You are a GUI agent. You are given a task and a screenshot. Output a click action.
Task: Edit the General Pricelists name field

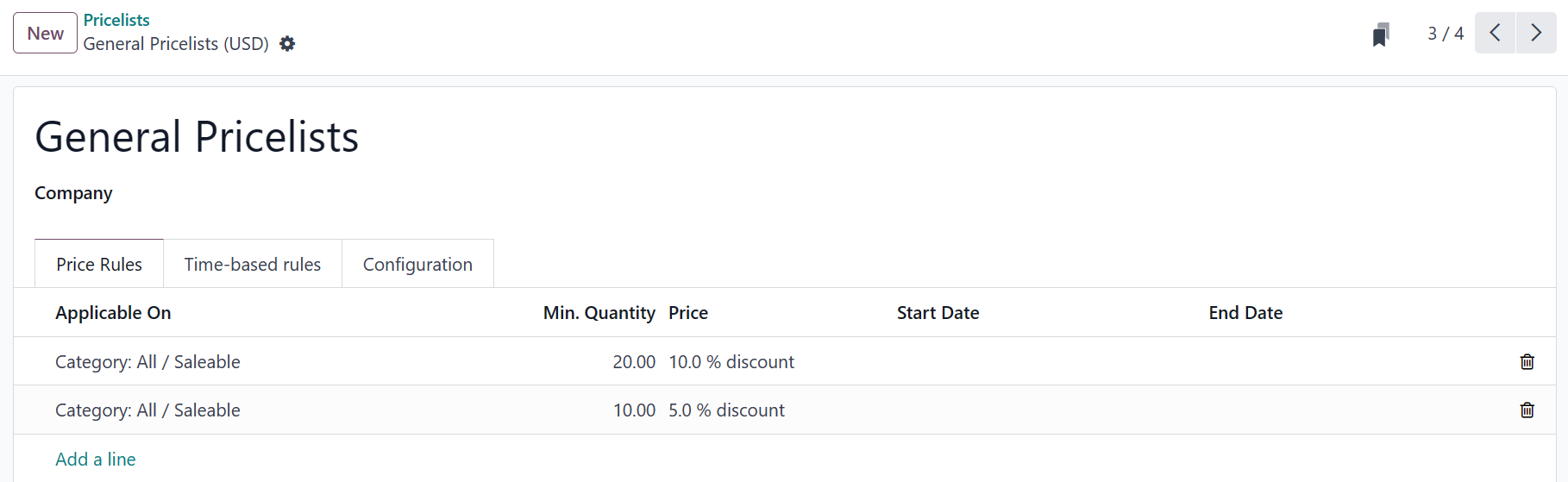pyautogui.click(x=197, y=137)
